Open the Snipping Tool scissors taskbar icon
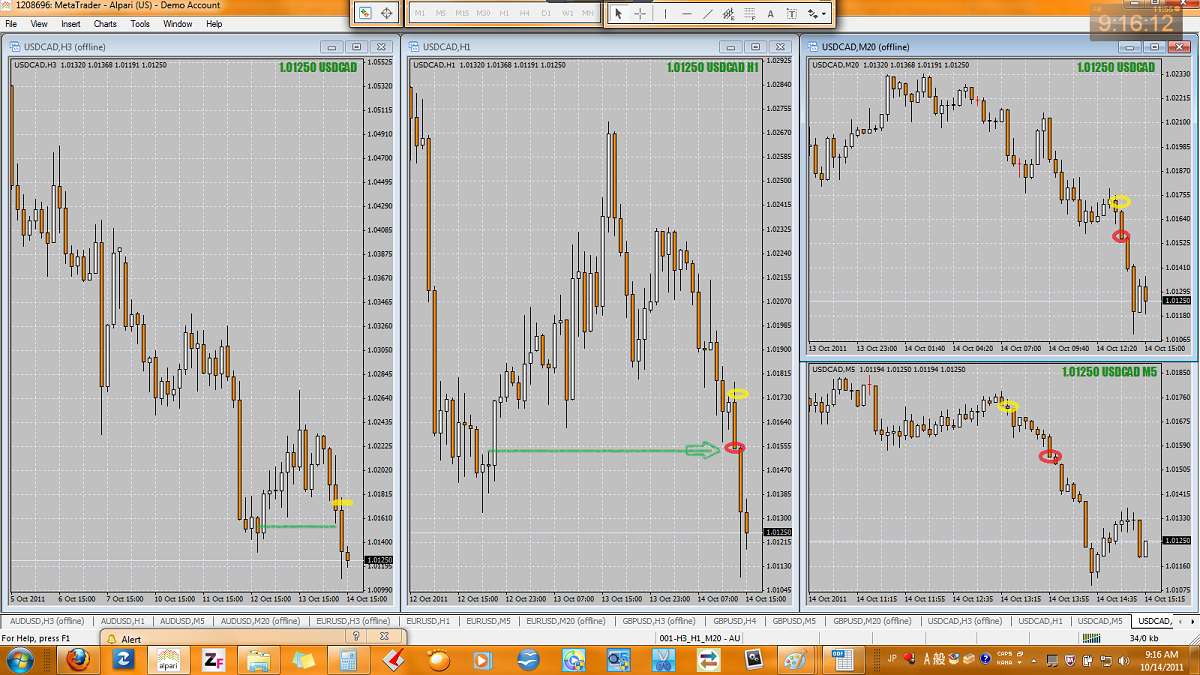The width and height of the screenshot is (1200, 675). pyautogui.click(x=662, y=660)
